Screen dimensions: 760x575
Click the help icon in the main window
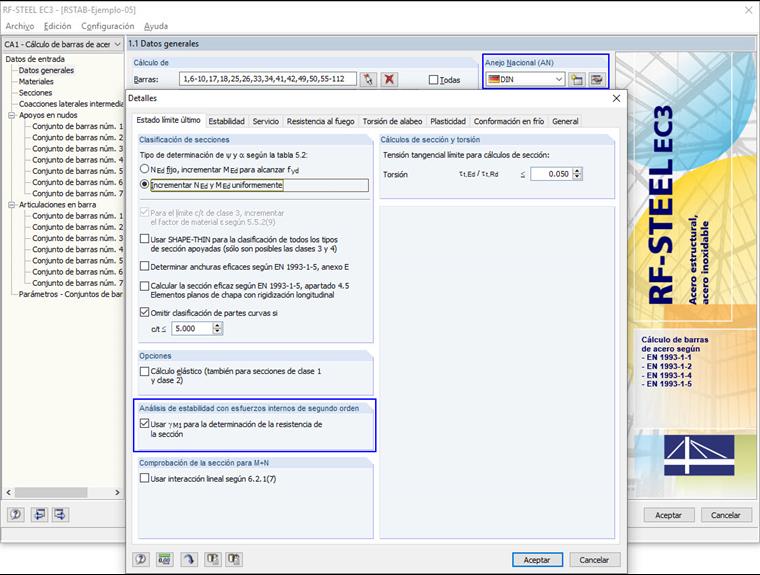tap(16, 514)
